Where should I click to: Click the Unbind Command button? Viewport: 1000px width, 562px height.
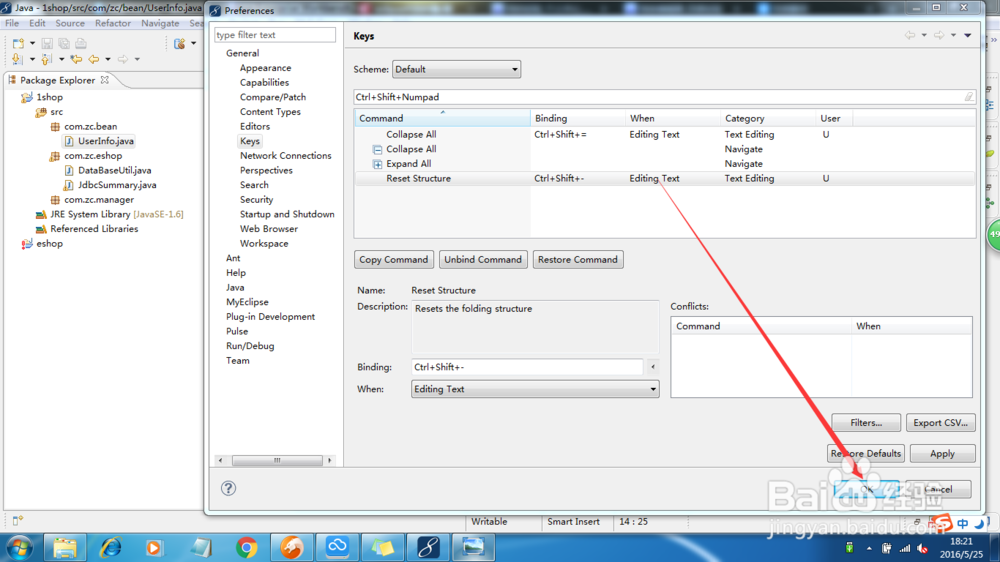coord(483,260)
